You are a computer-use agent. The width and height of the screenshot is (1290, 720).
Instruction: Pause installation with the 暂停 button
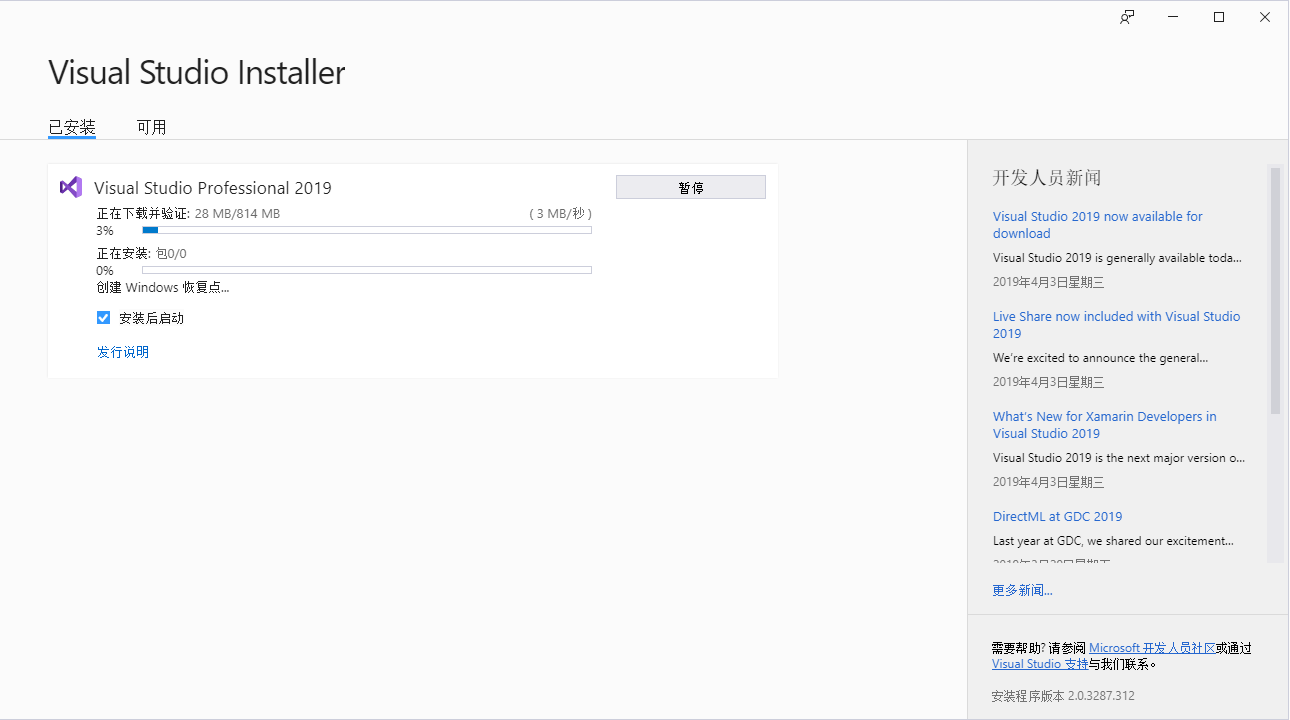(691, 187)
